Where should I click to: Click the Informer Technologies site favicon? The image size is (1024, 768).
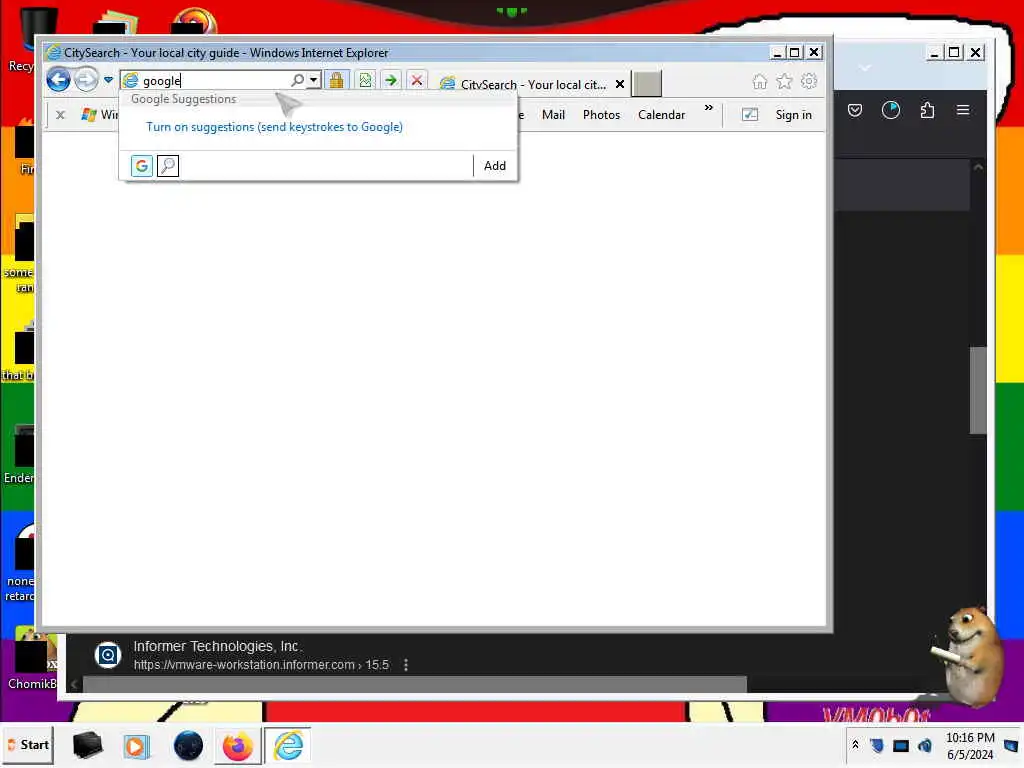pyautogui.click(x=108, y=654)
